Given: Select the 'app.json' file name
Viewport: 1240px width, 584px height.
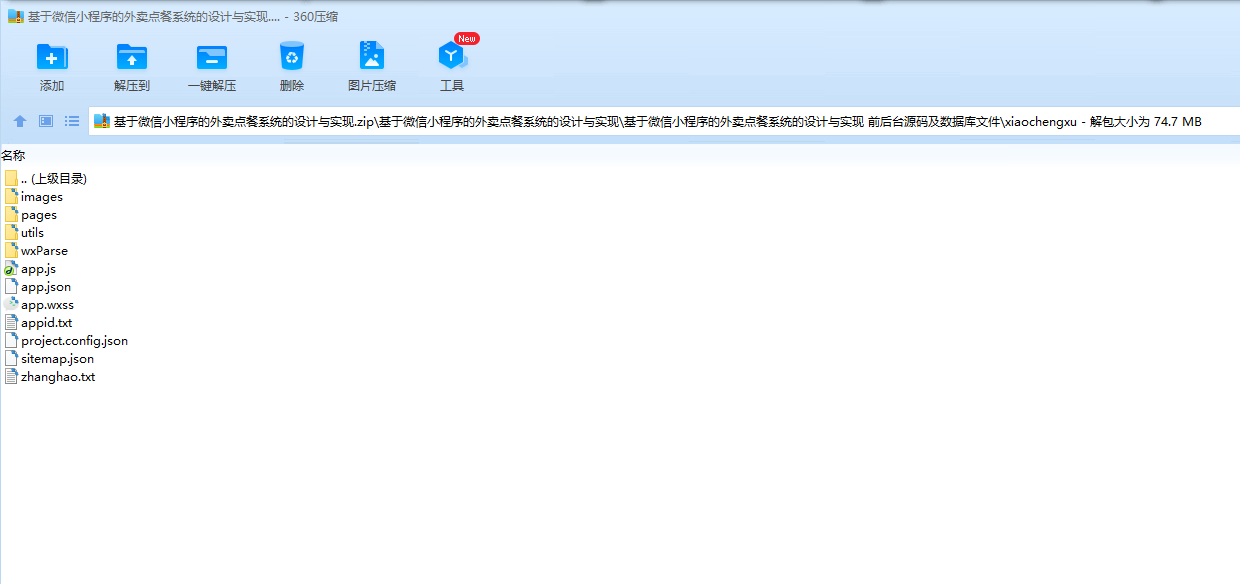Looking at the screenshot, I should [x=46, y=287].
